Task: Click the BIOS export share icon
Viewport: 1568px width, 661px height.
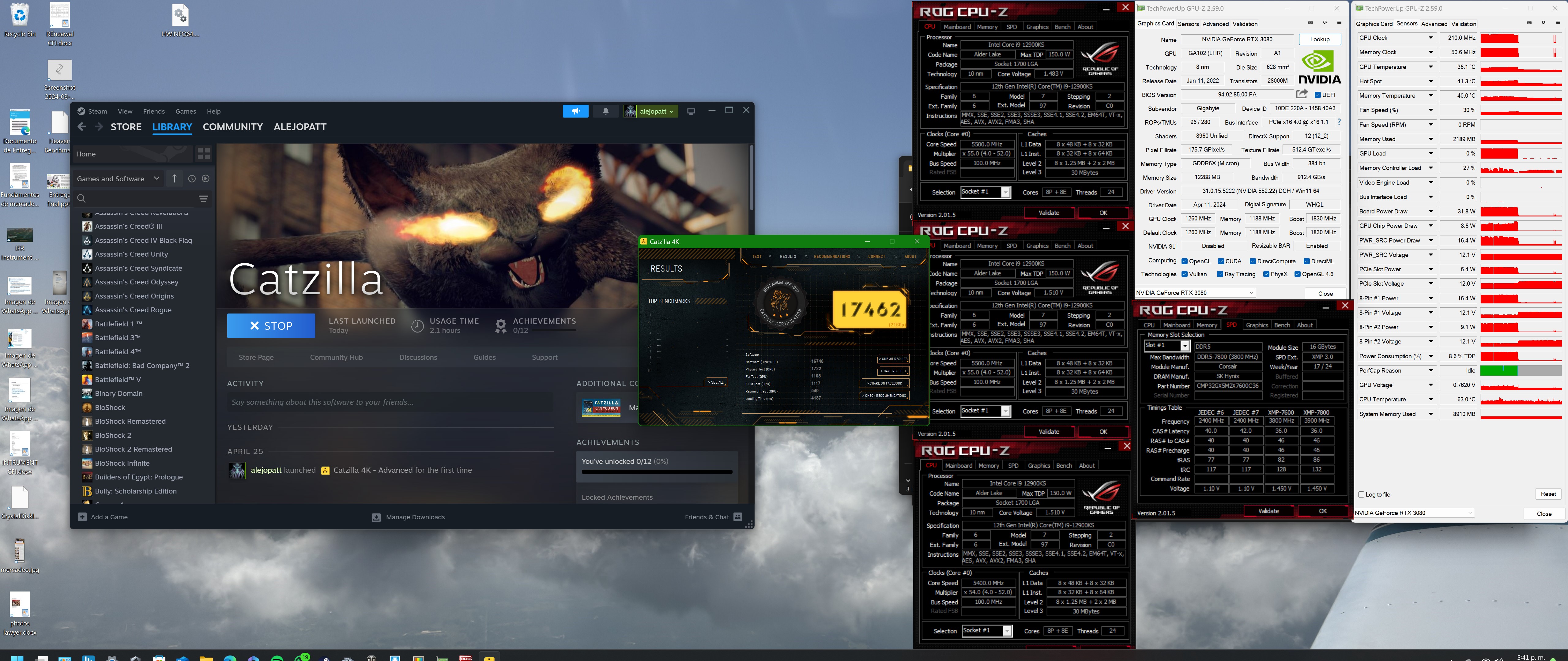Action: pos(1302,94)
